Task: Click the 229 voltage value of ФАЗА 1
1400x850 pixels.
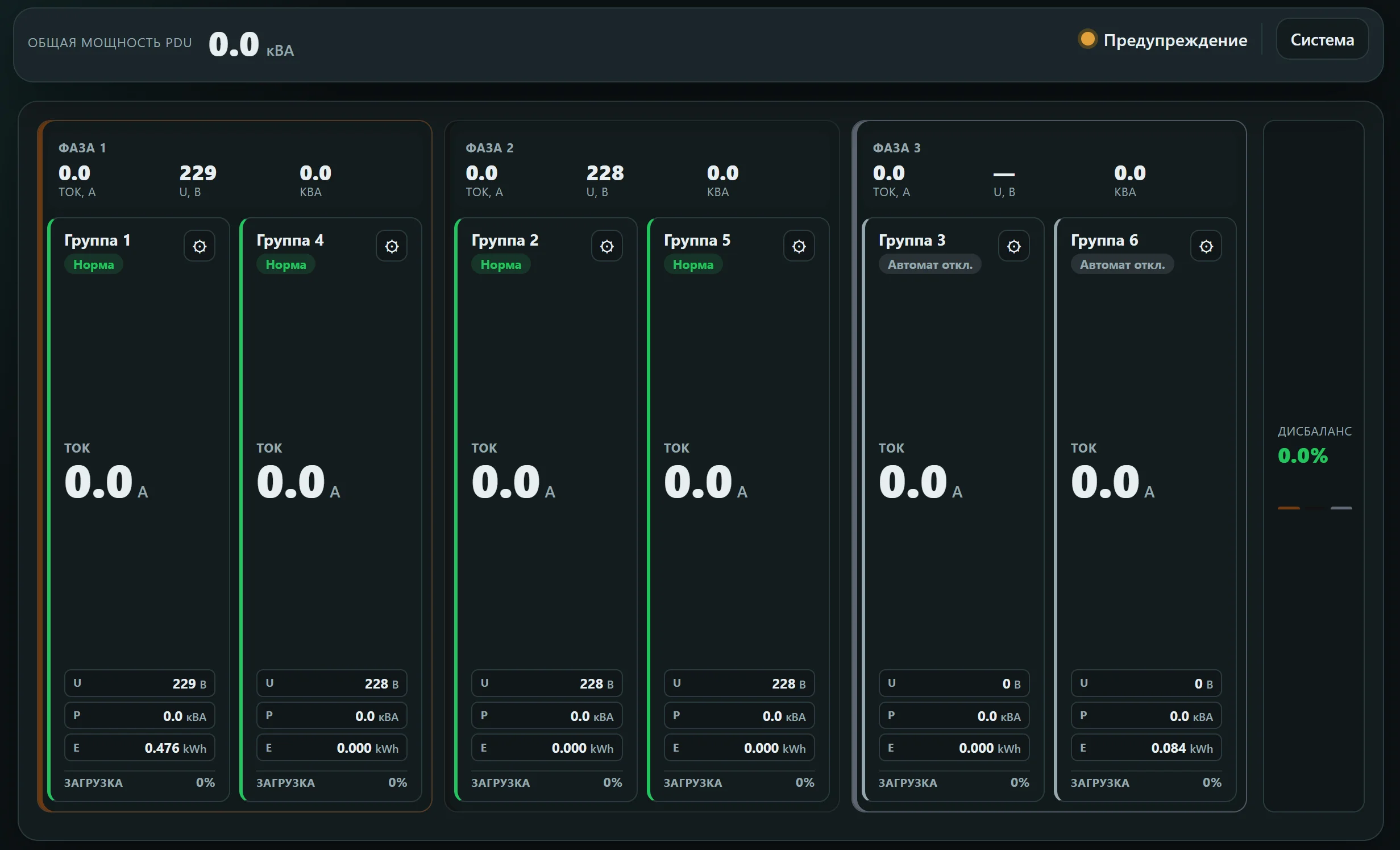Action: (198, 173)
